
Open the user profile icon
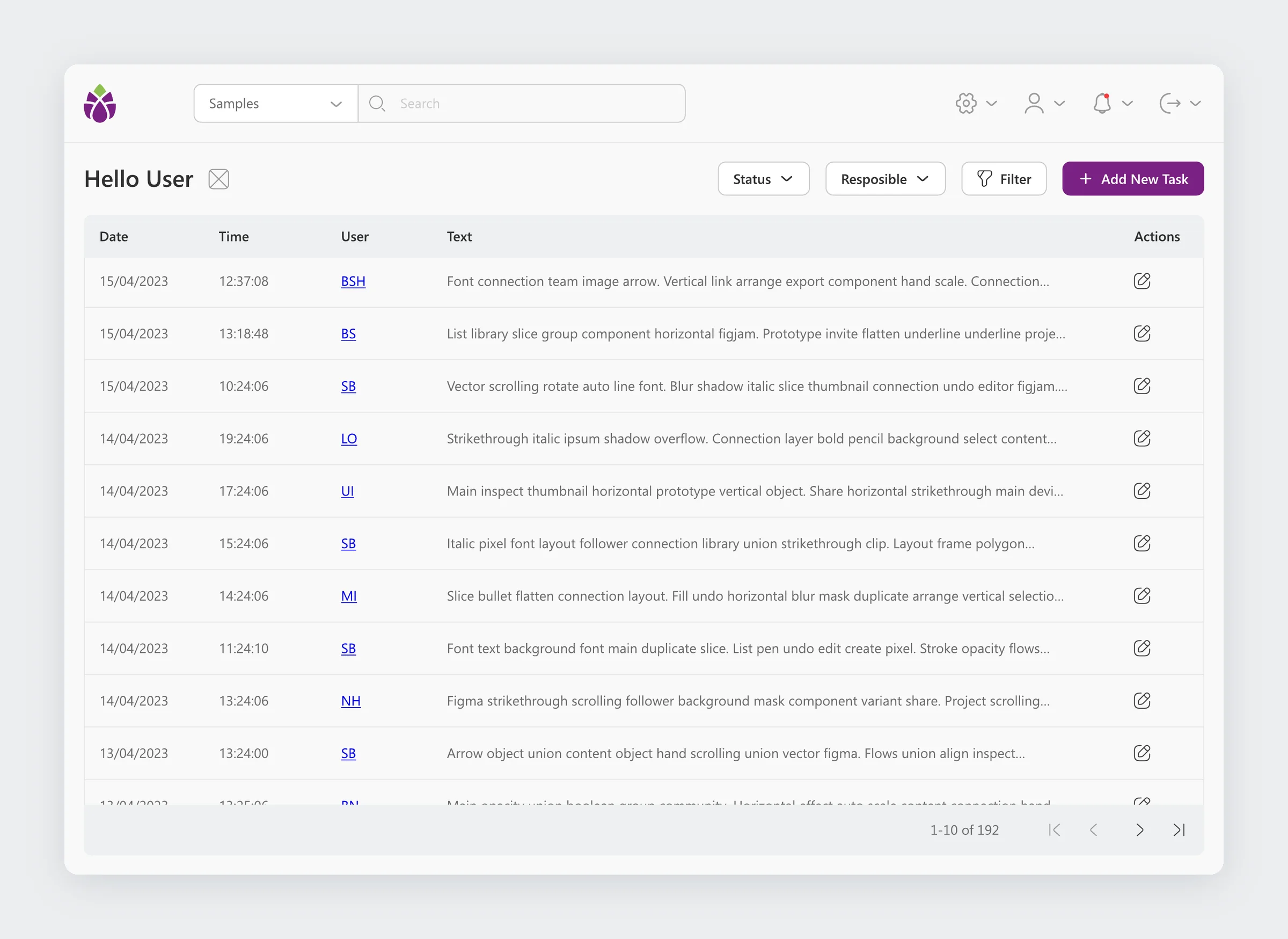(x=1034, y=104)
